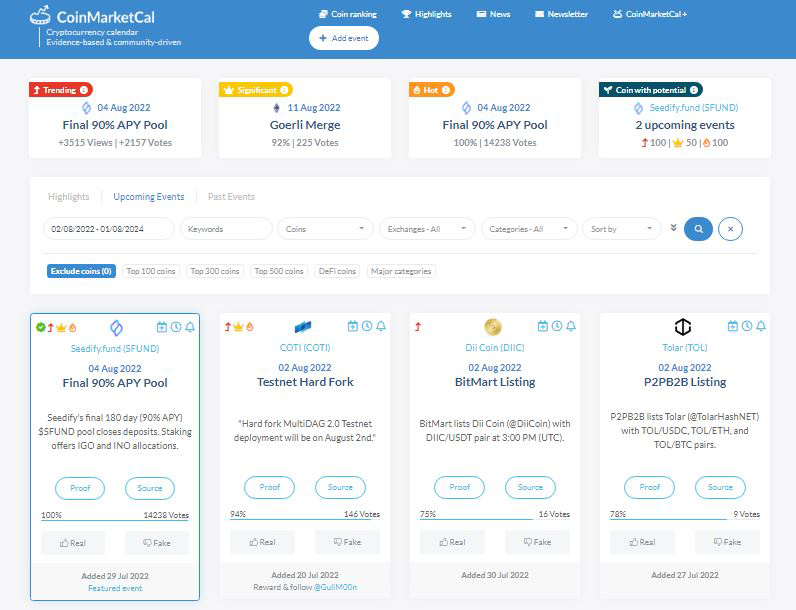796x610 pixels.
Task: Click the clock icon on Tolar card
Action: click(x=746, y=326)
